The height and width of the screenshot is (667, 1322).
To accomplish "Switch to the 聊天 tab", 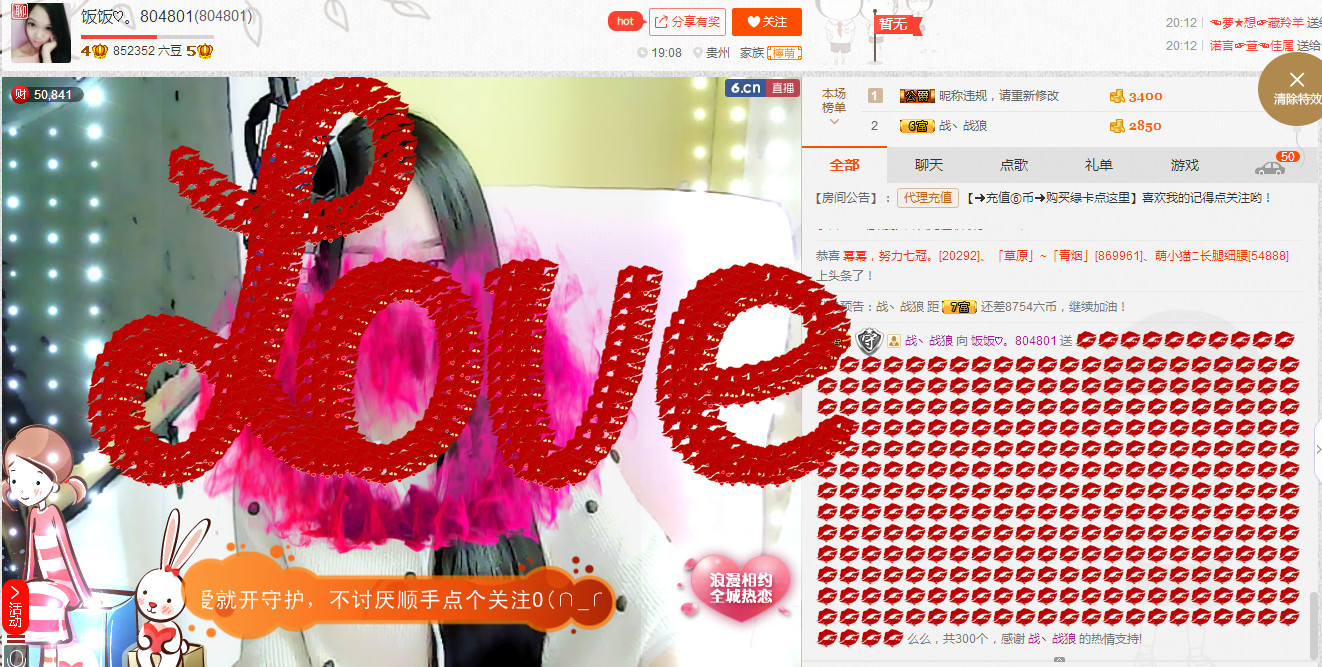I will [929, 165].
